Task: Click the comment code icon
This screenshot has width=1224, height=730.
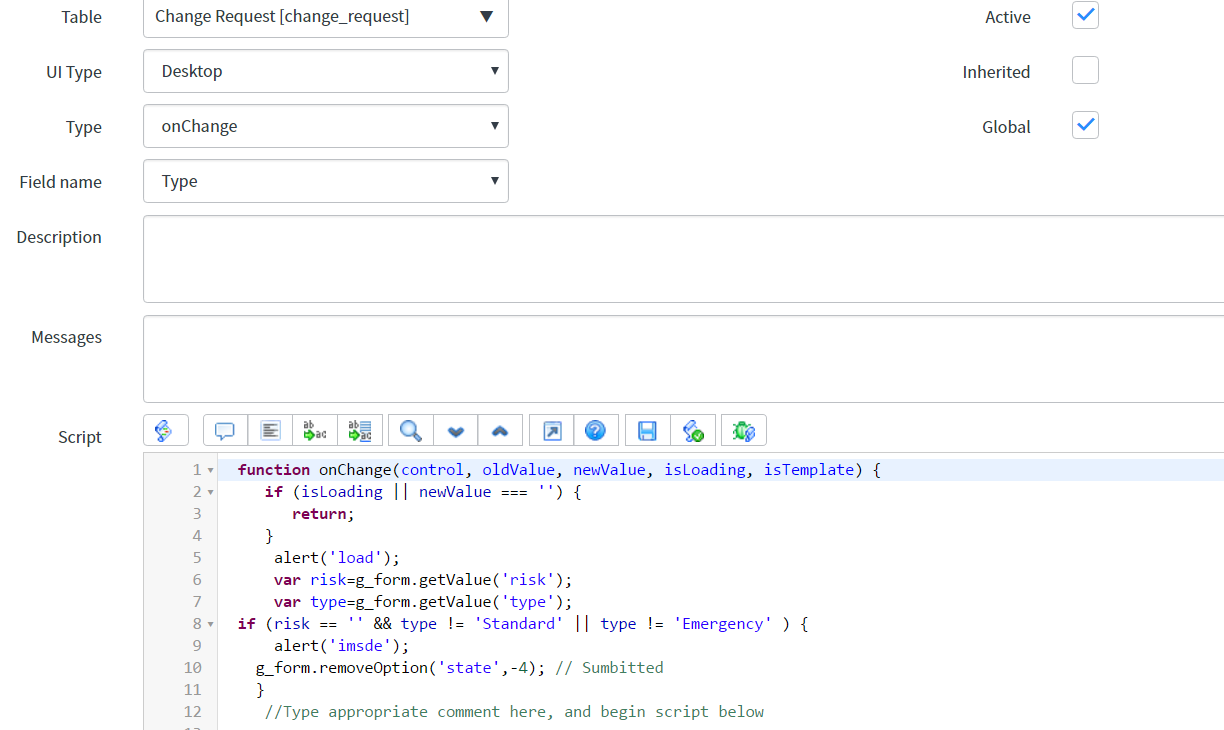Action: click(224, 430)
